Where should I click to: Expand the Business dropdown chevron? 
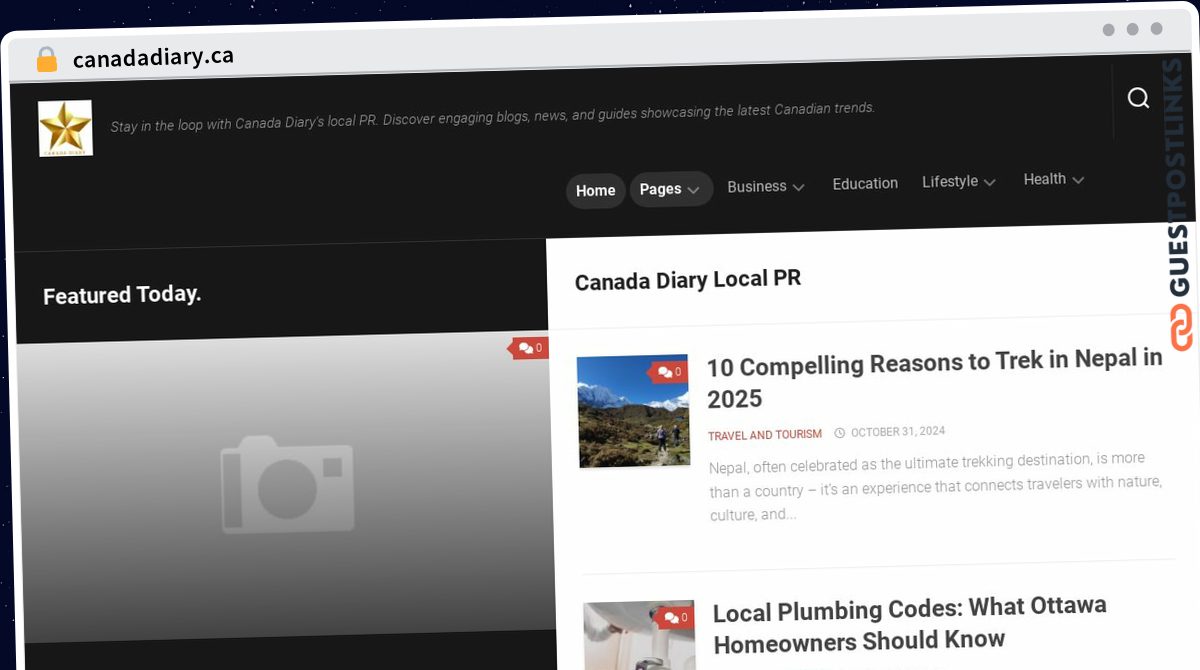point(798,187)
